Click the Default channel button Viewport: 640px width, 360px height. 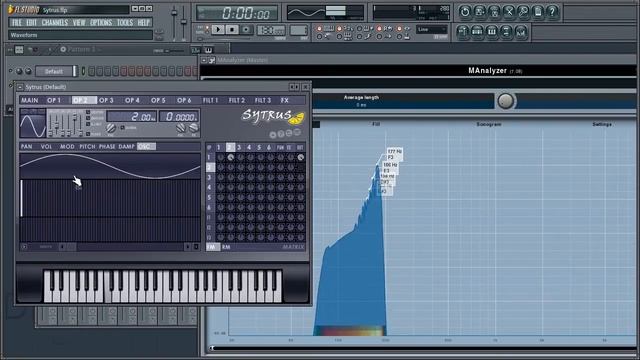point(54,71)
